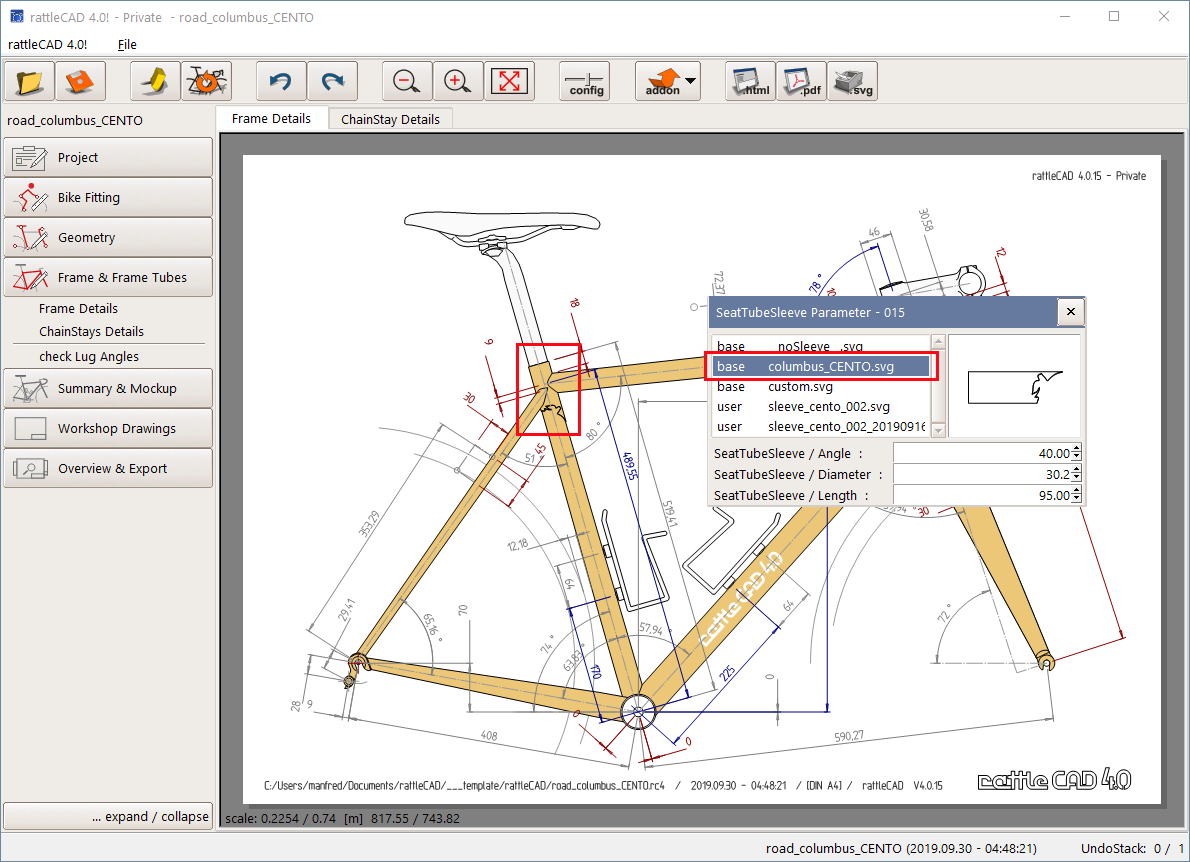Screen dimensions: 1190x862
Task: Switch to the ChainStay Details tab
Action: pos(390,119)
